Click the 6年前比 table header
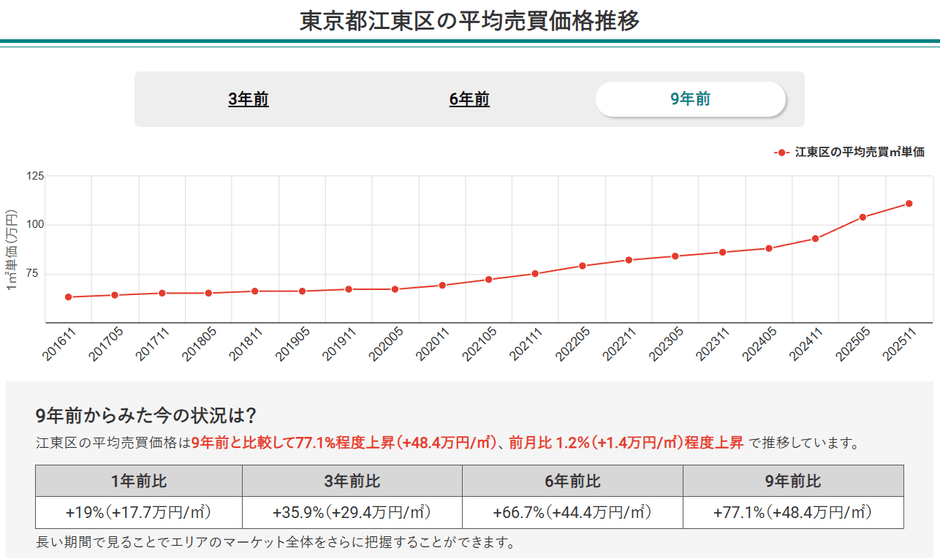Image resolution: width=940 pixels, height=558 pixels. click(x=573, y=481)
